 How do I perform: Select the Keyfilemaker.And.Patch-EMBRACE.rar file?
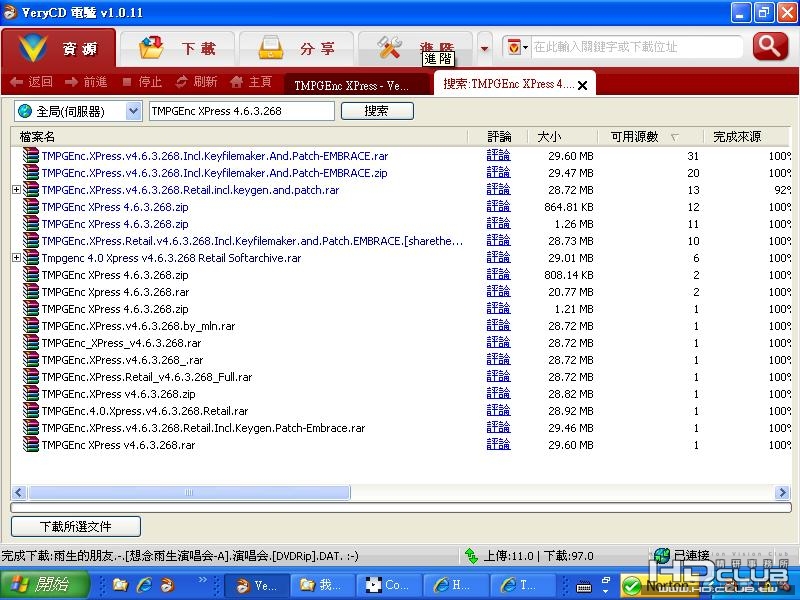click(215, 156)
